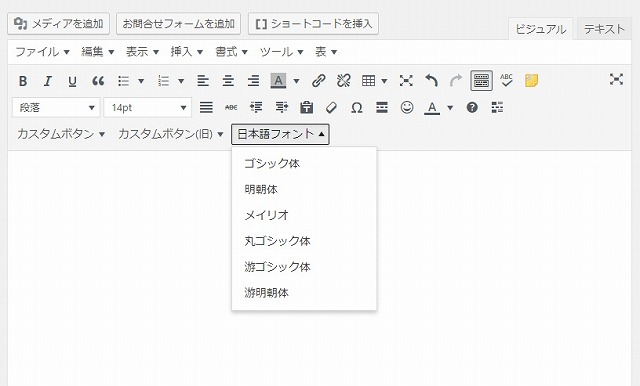
Task: Insert special character Omega
Action: 356,108
